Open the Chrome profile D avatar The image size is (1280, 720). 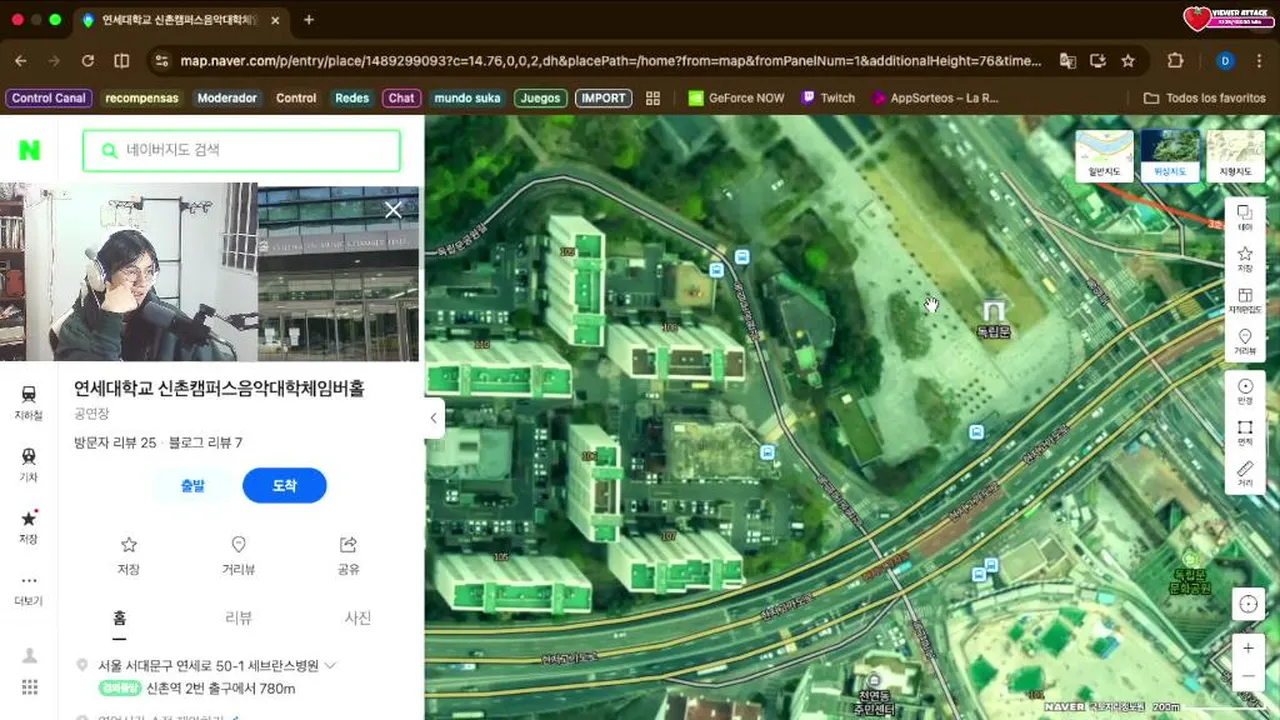tap(1225, 61)
